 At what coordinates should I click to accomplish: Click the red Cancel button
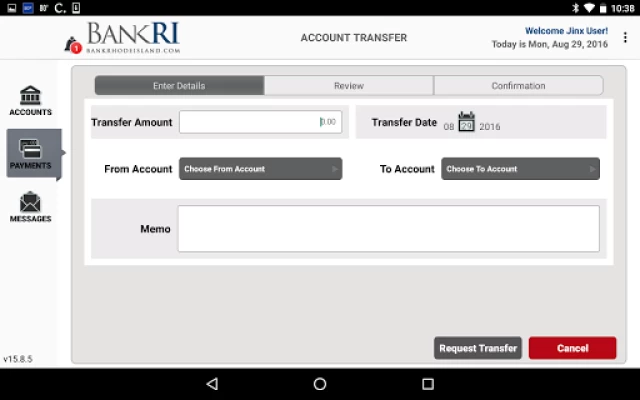point(572,348)
